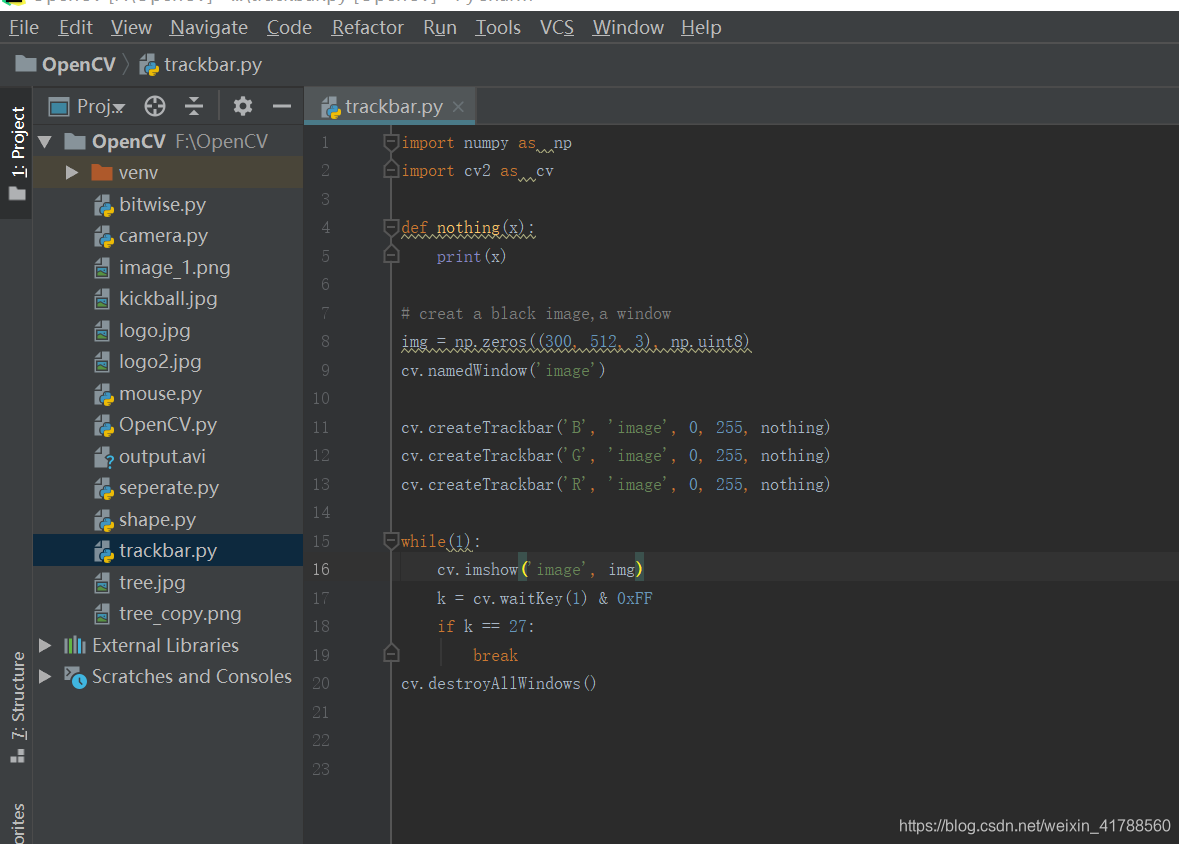Fold the while loop at line 15
The width and height of the screenshot is (1181, 845).
point(391,541)
